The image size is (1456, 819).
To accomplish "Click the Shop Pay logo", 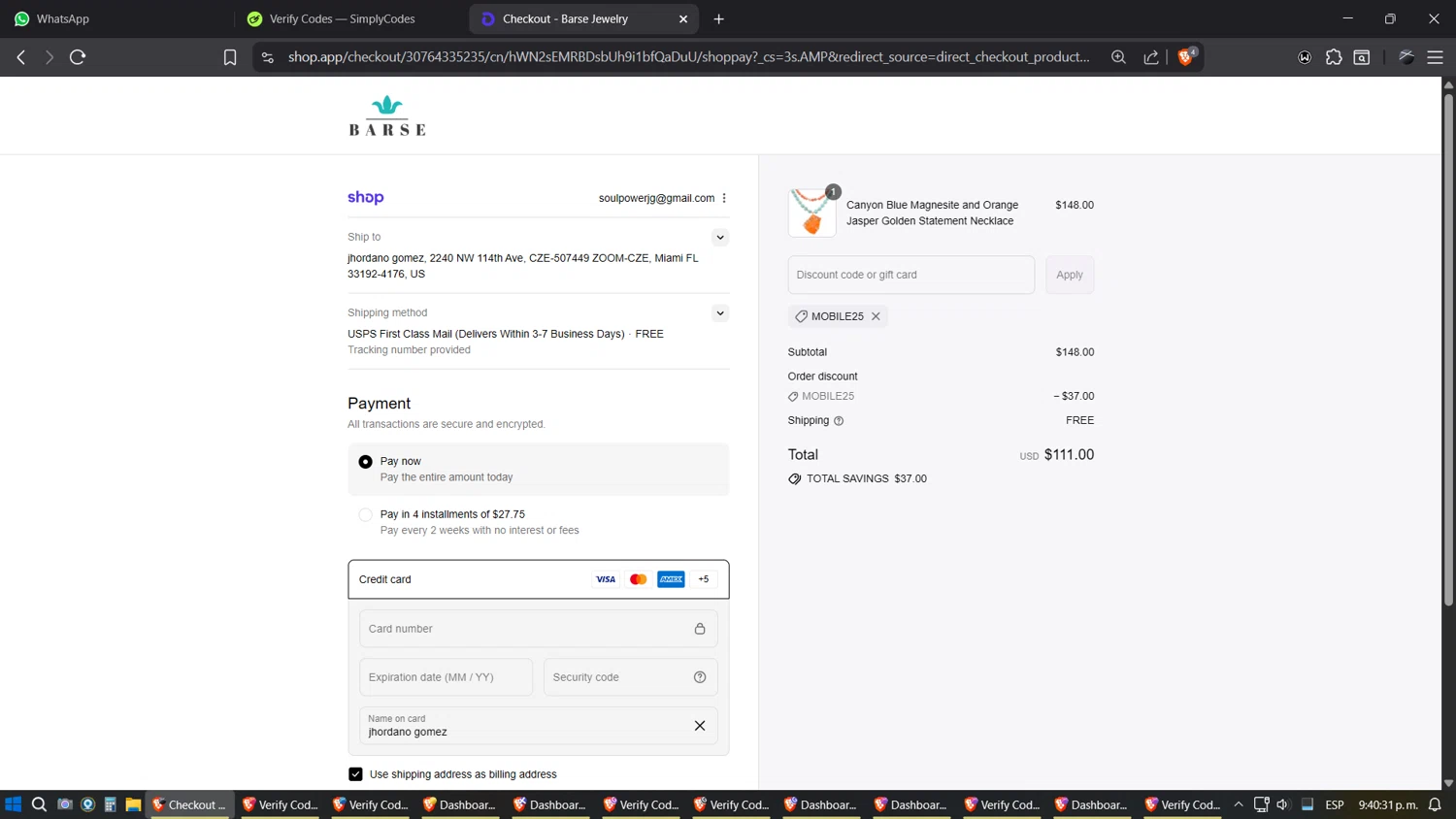I will click(366, 197).
